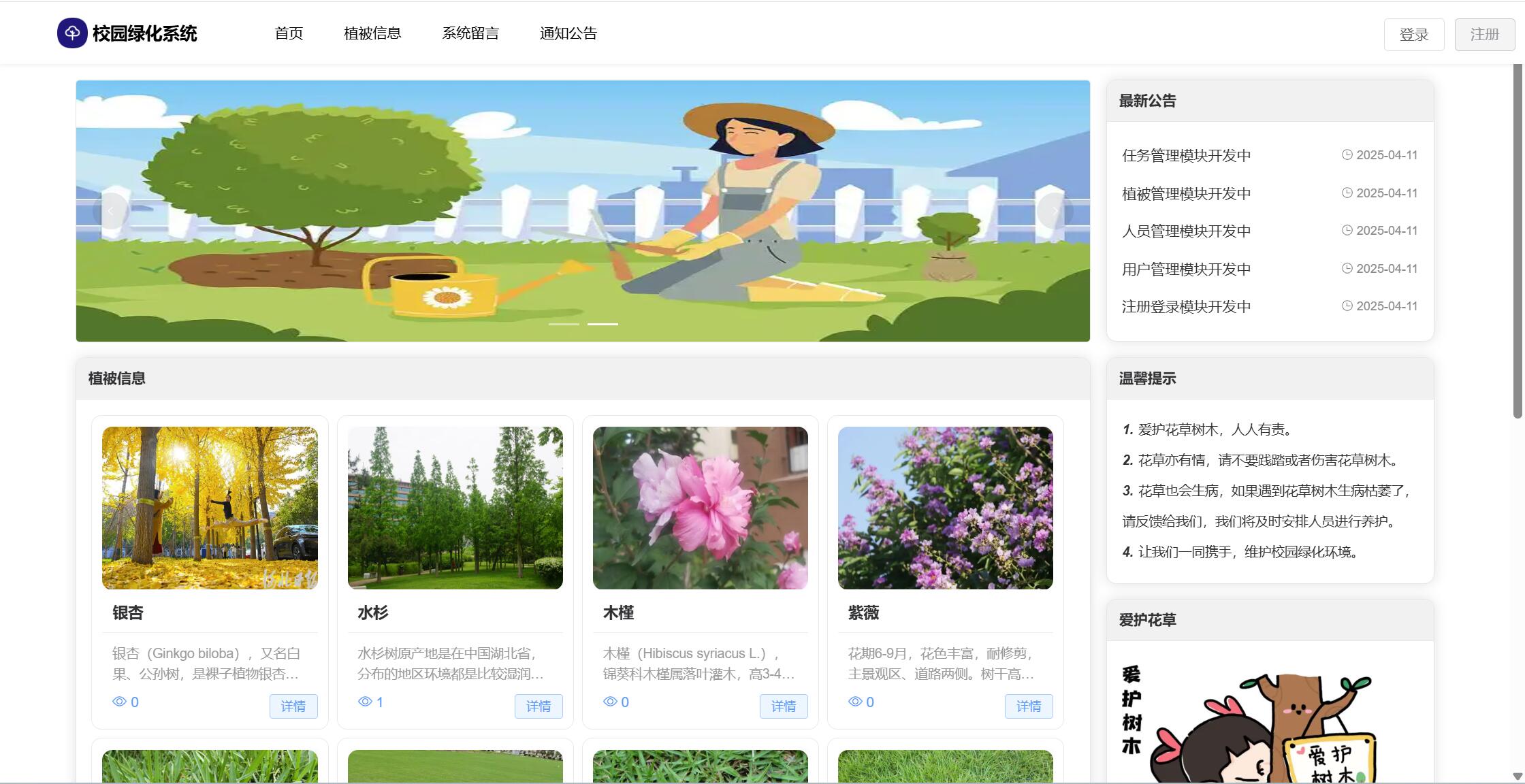Click the 登录 button
1525x784 pixels.
[x=1413, y=33]
